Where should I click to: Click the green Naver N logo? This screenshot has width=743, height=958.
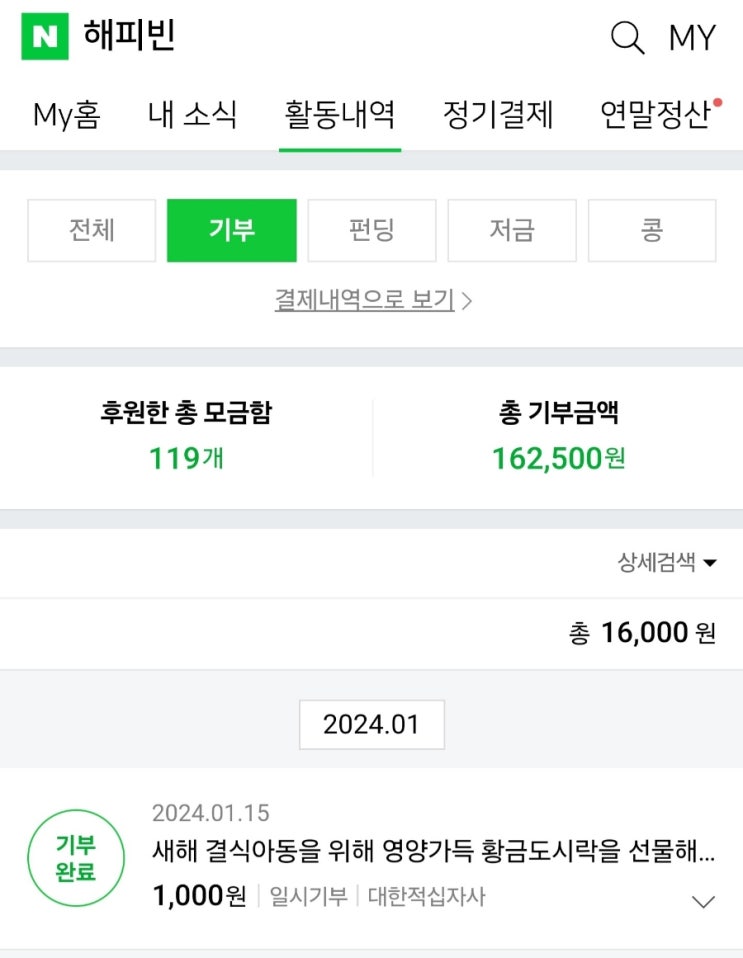(45, 37)
